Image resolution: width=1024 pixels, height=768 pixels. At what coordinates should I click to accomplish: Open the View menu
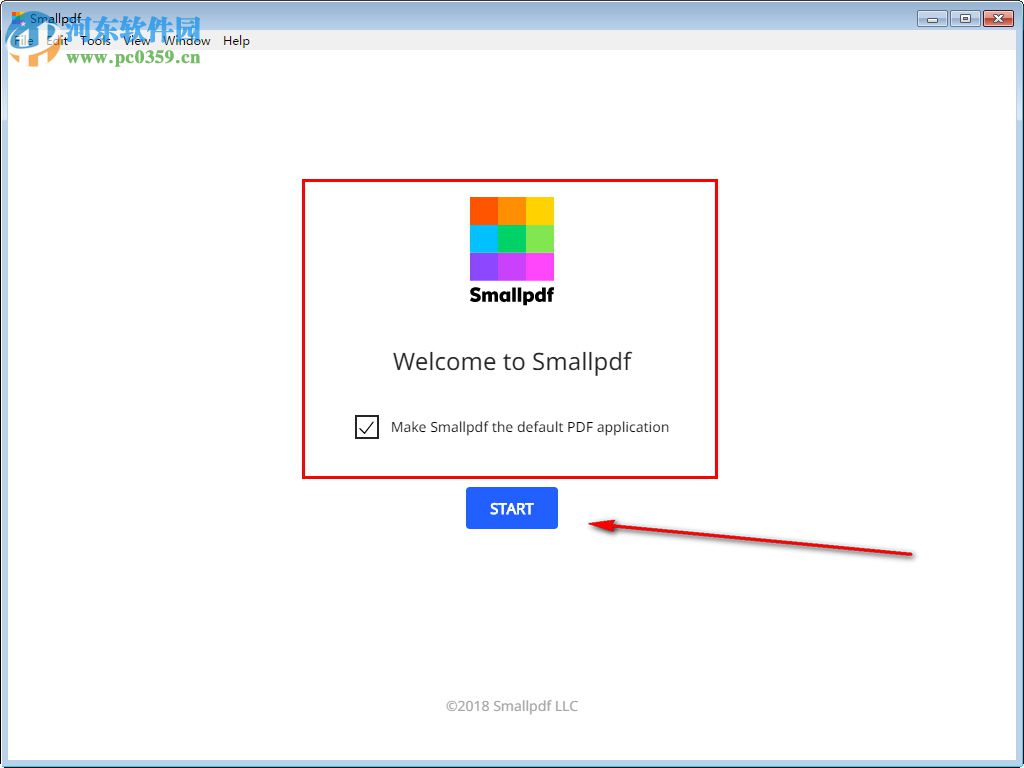tap(137, 41)
